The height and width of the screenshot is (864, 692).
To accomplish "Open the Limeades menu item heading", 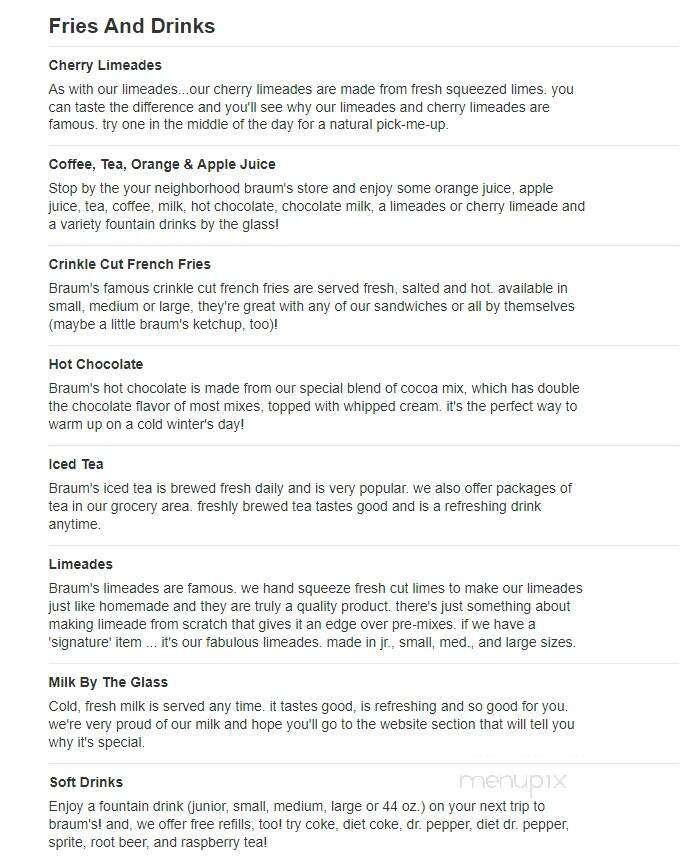I will pyautogui.click(x=80, y=564).
